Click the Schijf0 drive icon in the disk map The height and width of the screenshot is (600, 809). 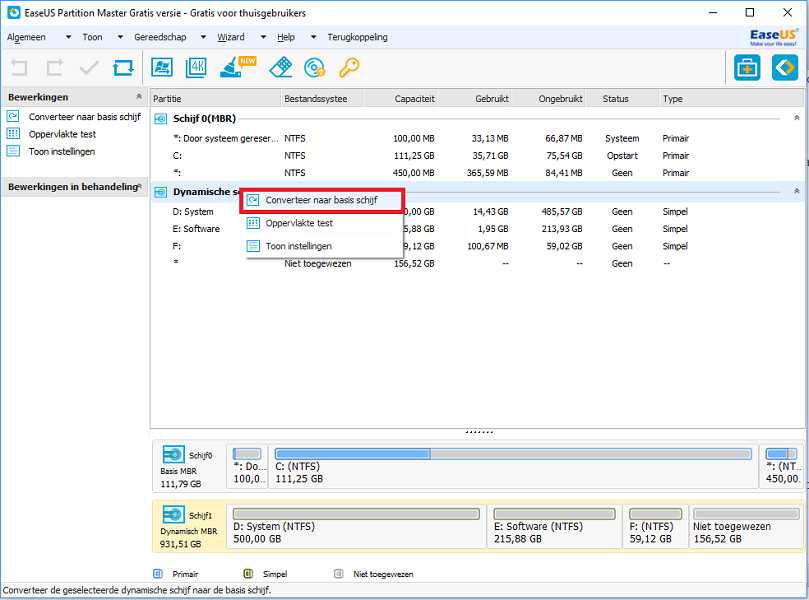pyautogui.click(x=173, y=455)
